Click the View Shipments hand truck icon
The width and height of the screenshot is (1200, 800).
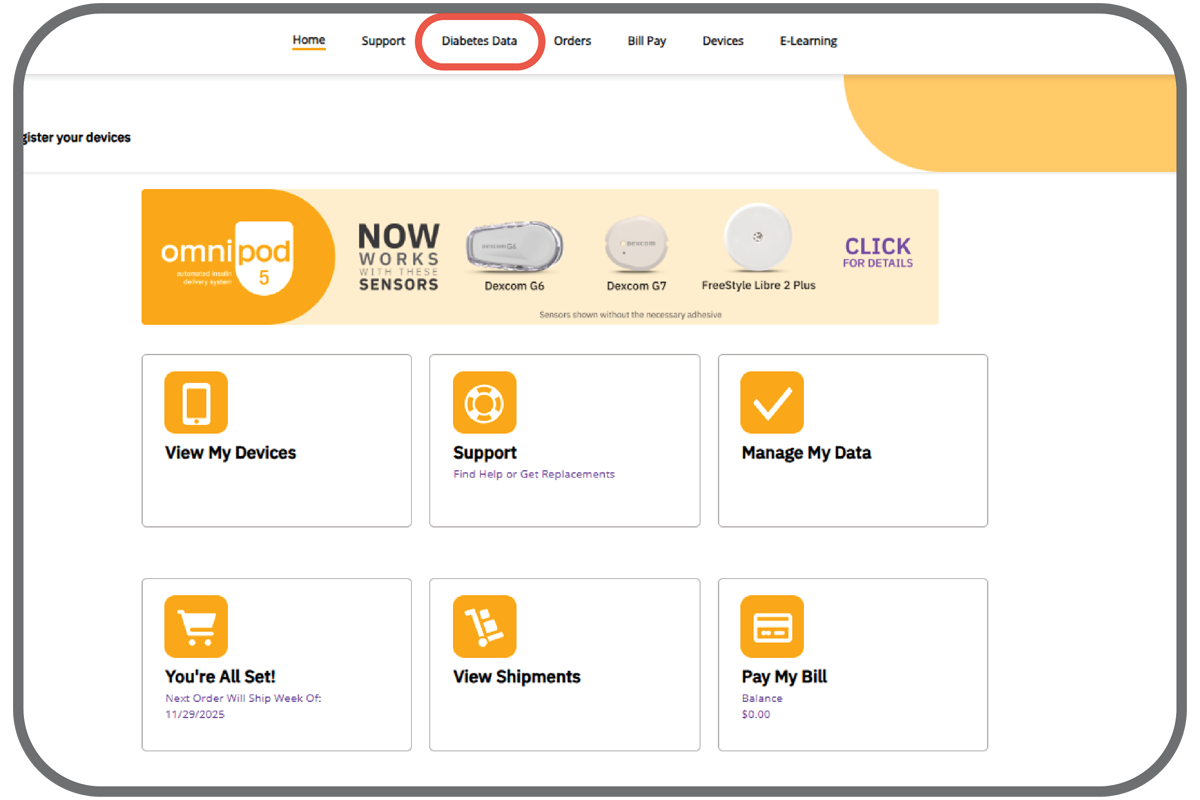click(484, 626)
